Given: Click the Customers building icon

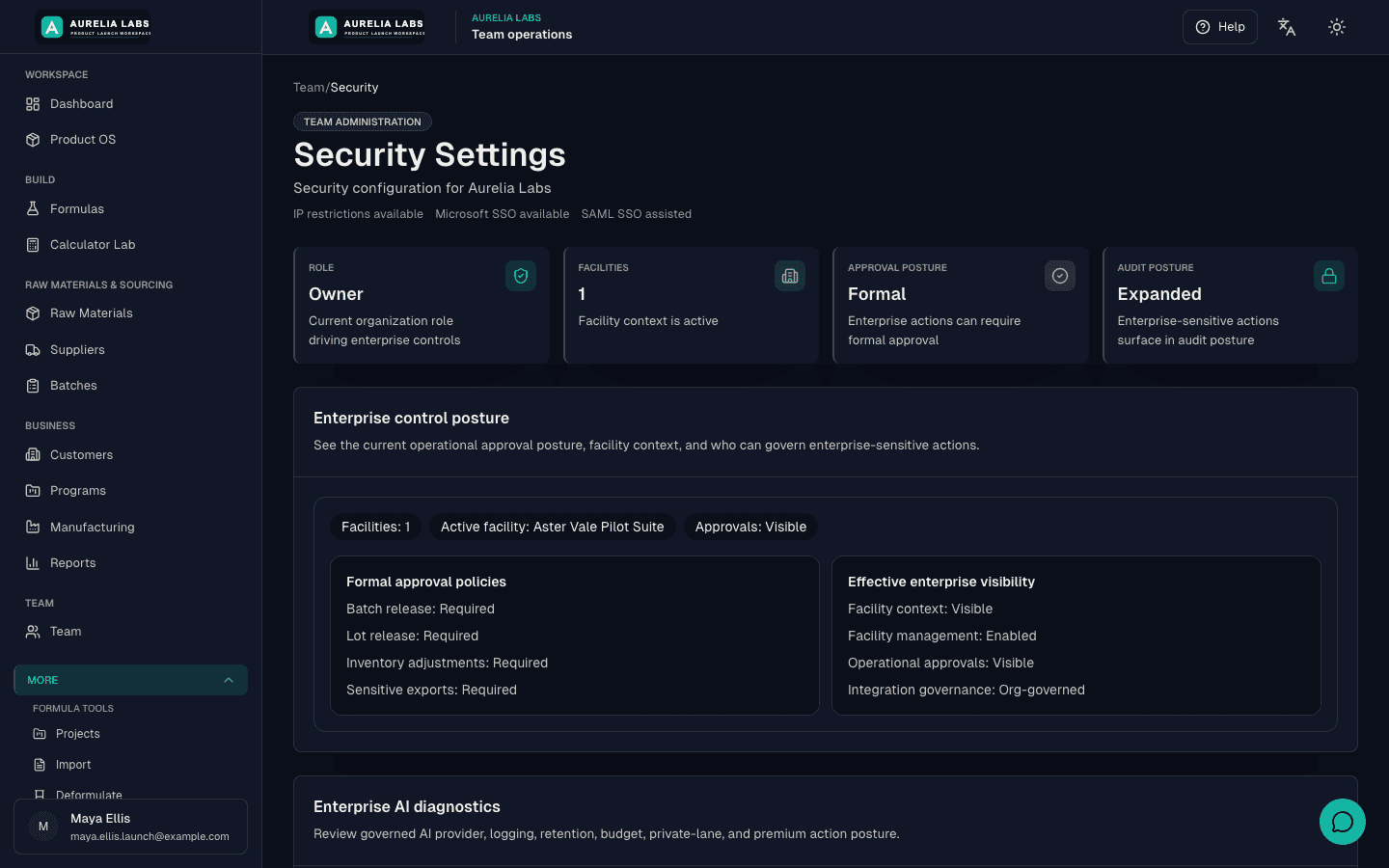Looking at the screenshot, I should [33, 454].
